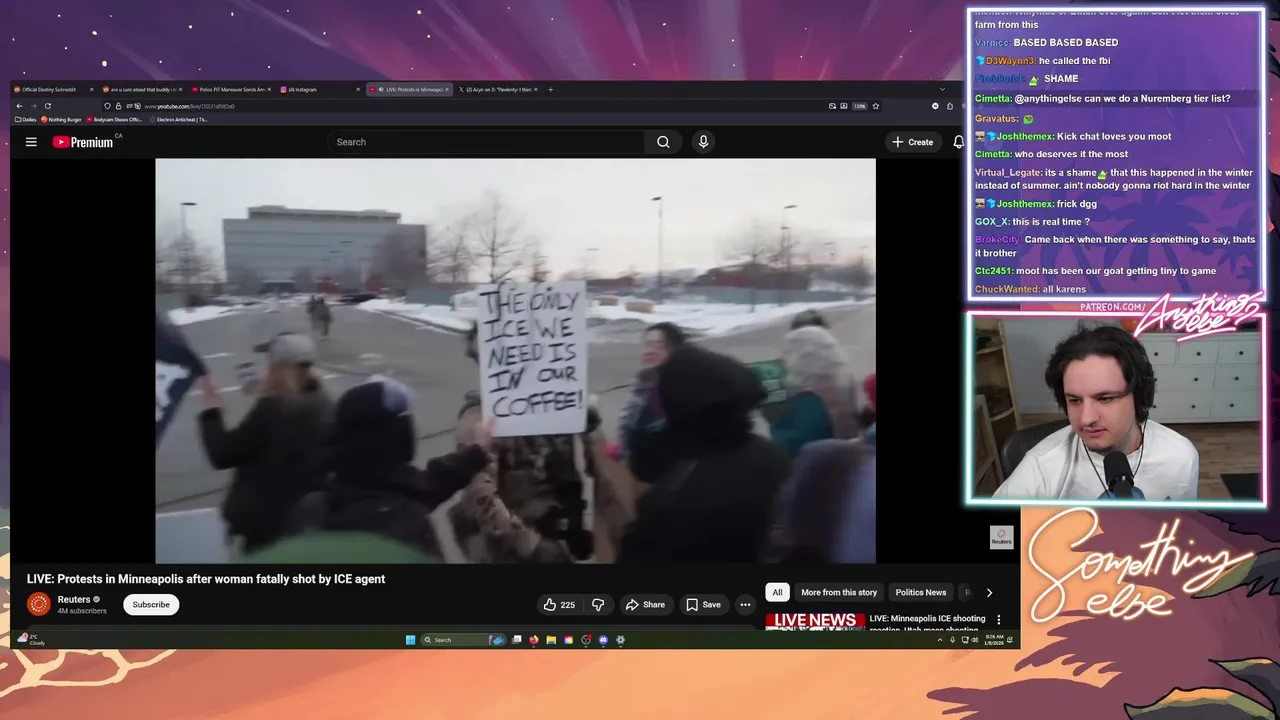
Task: Open LIVE: Minneapolis ICE shooting reaction title
Action: [927, 624]
